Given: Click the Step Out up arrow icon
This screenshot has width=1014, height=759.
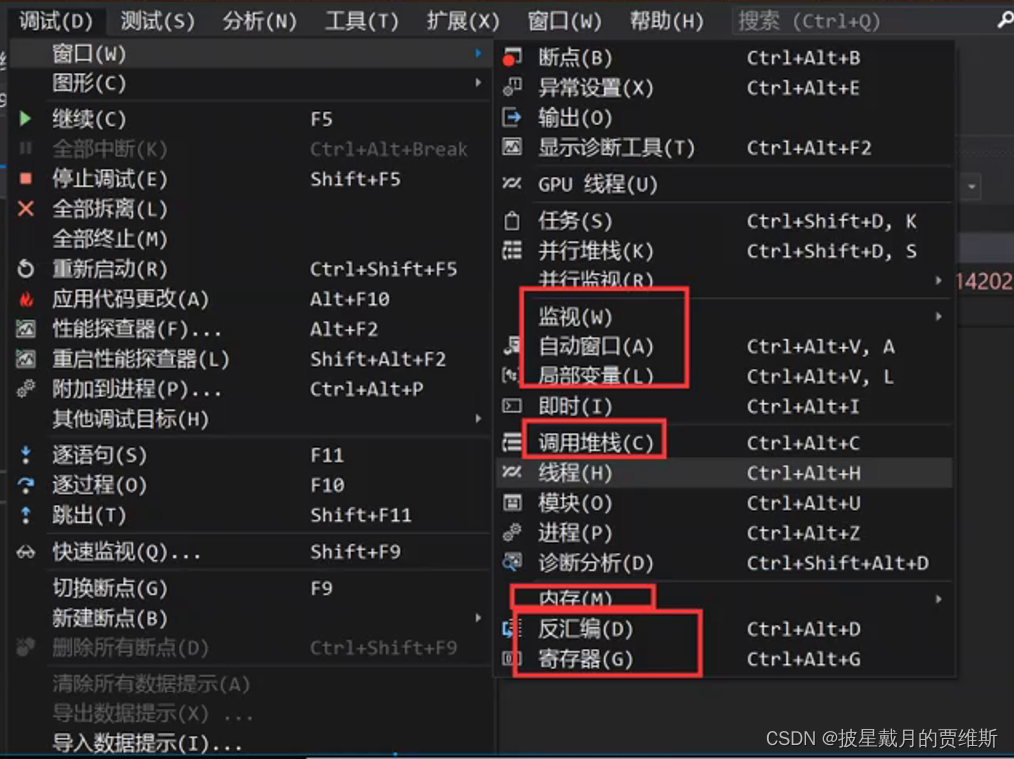Looking at the screenshot, I should [x=26, y=515].
